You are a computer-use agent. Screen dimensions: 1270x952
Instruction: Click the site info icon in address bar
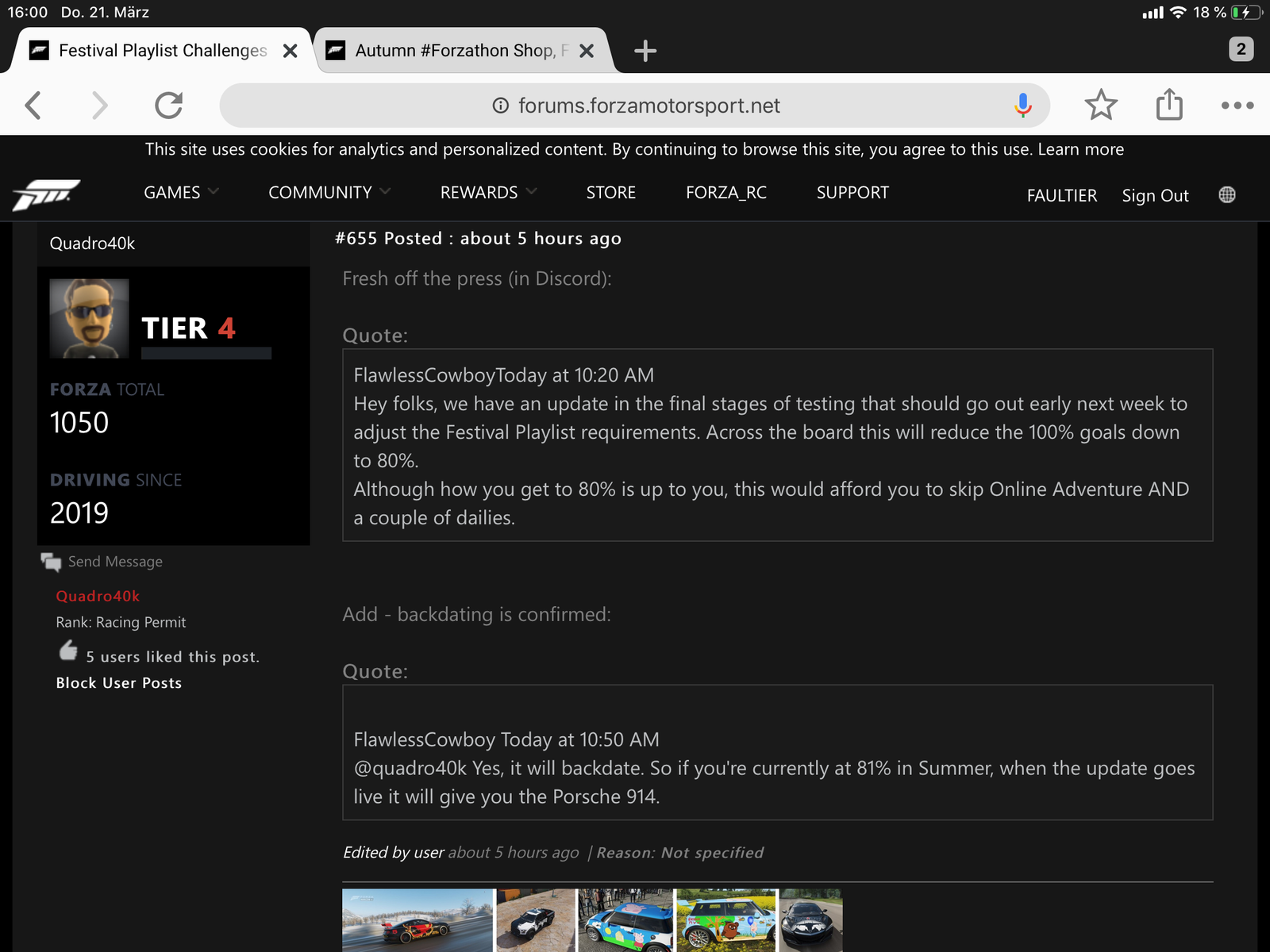pos(500,106)
